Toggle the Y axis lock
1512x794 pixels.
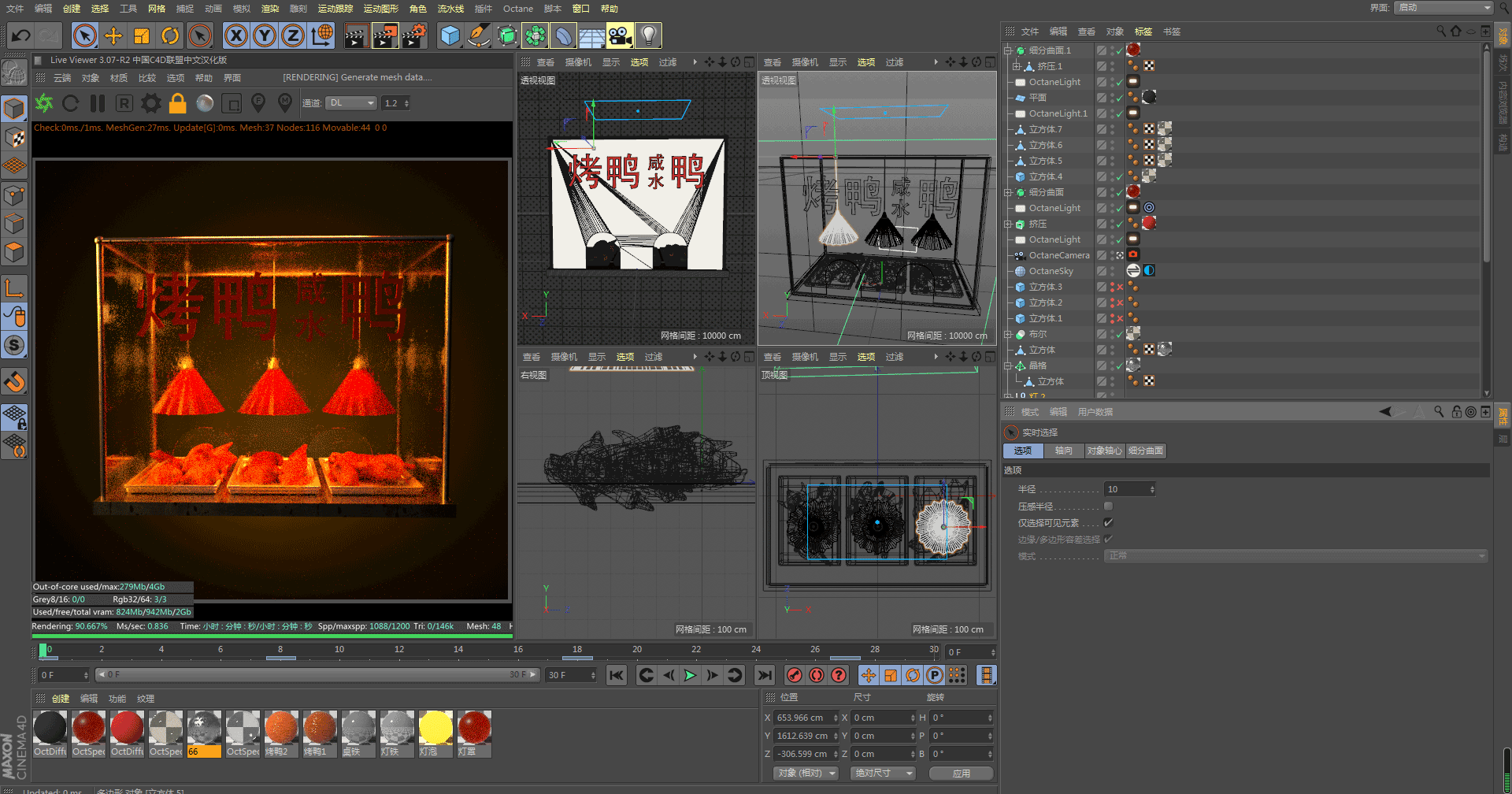coord(265,35)
